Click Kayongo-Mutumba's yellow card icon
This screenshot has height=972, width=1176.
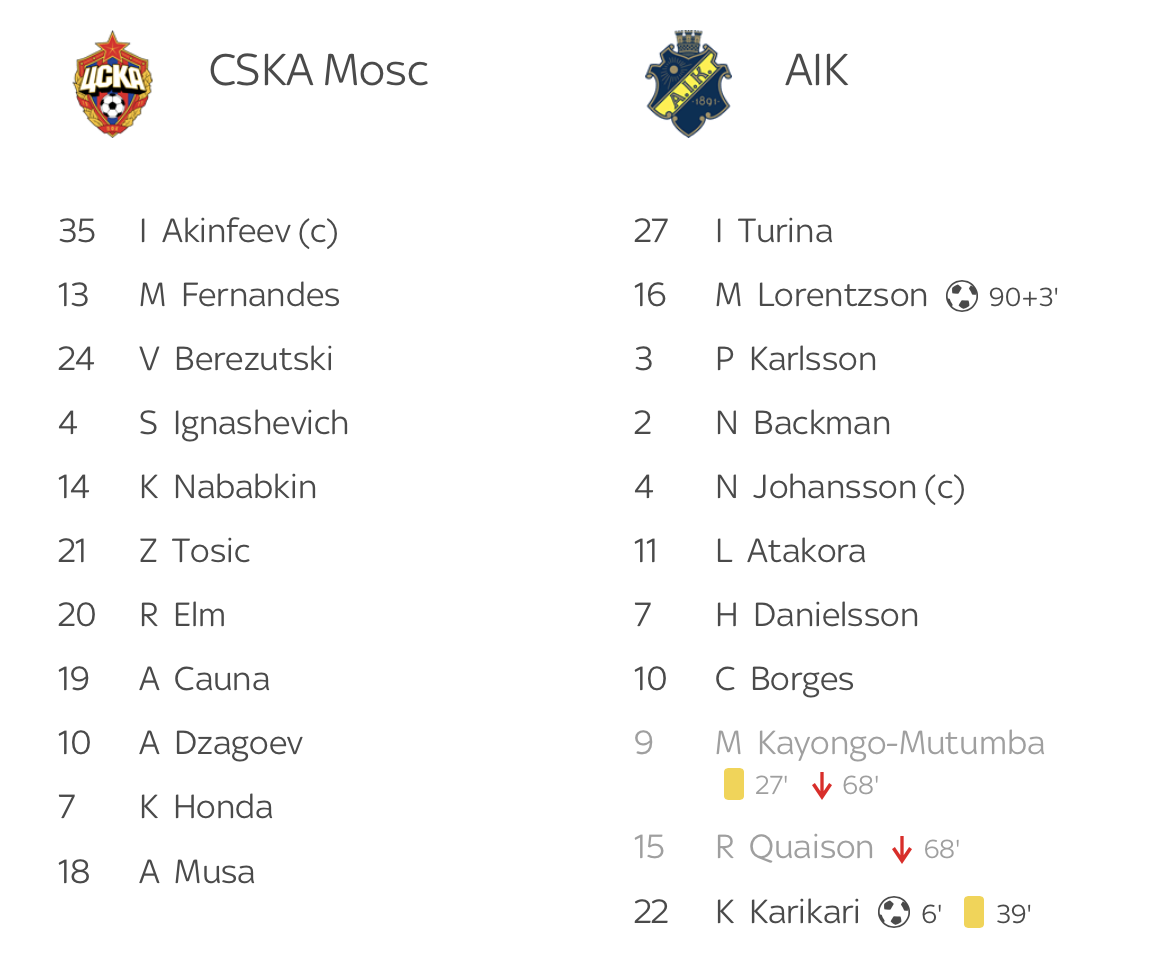point(734,784)
